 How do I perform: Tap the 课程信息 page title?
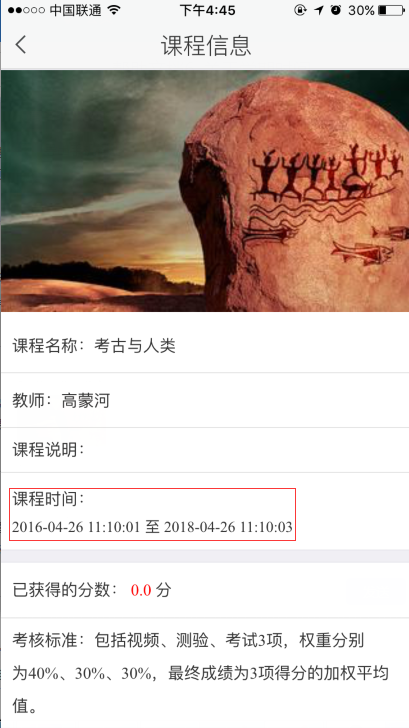[206, 46]
